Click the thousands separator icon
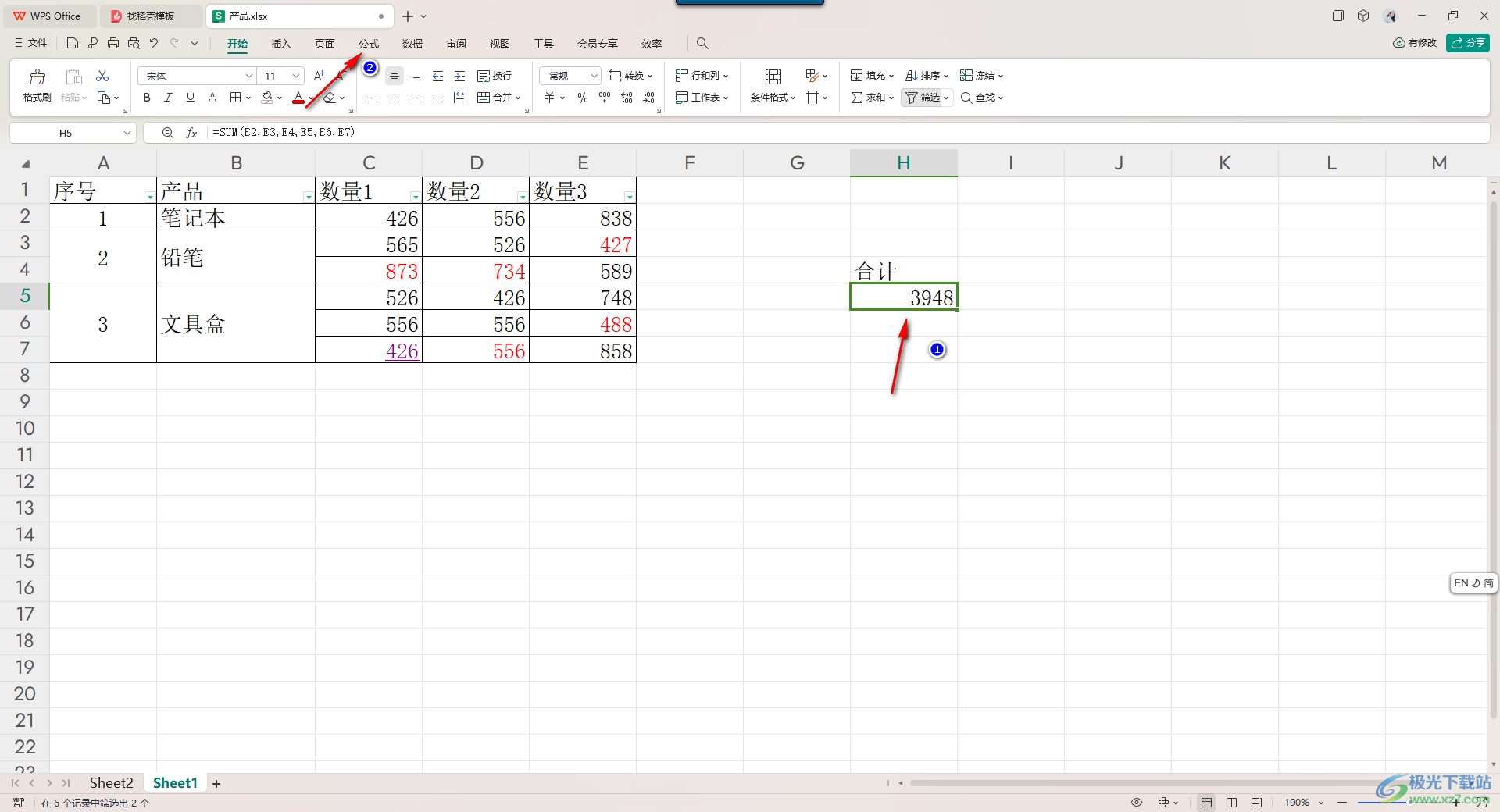This screenshot has height=812, width=1500. pyautogui.click(x=605, y=98)
